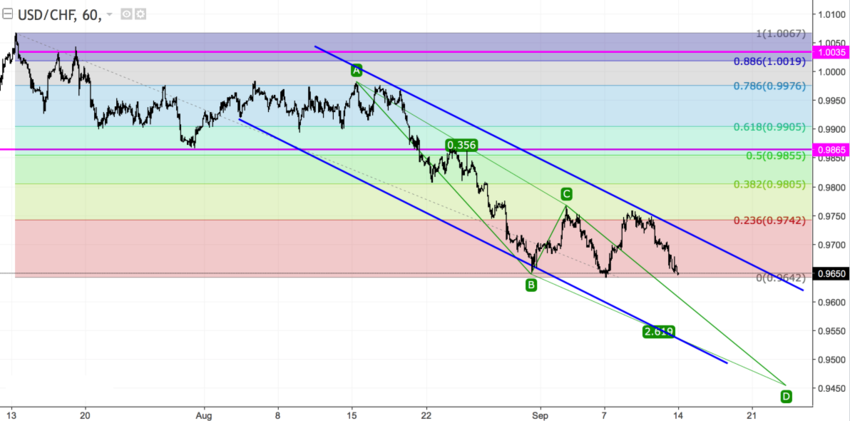
Task: Click the black 0.9650 current price label
Action: (x=831, y=273)
